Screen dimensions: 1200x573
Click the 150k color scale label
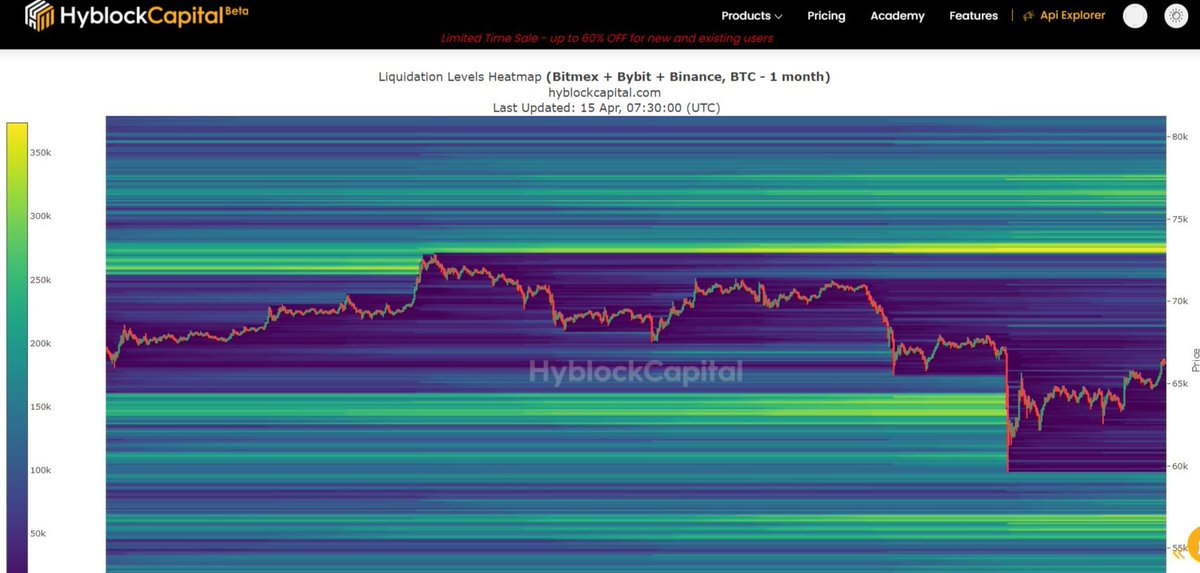click(x=40, y=407)
